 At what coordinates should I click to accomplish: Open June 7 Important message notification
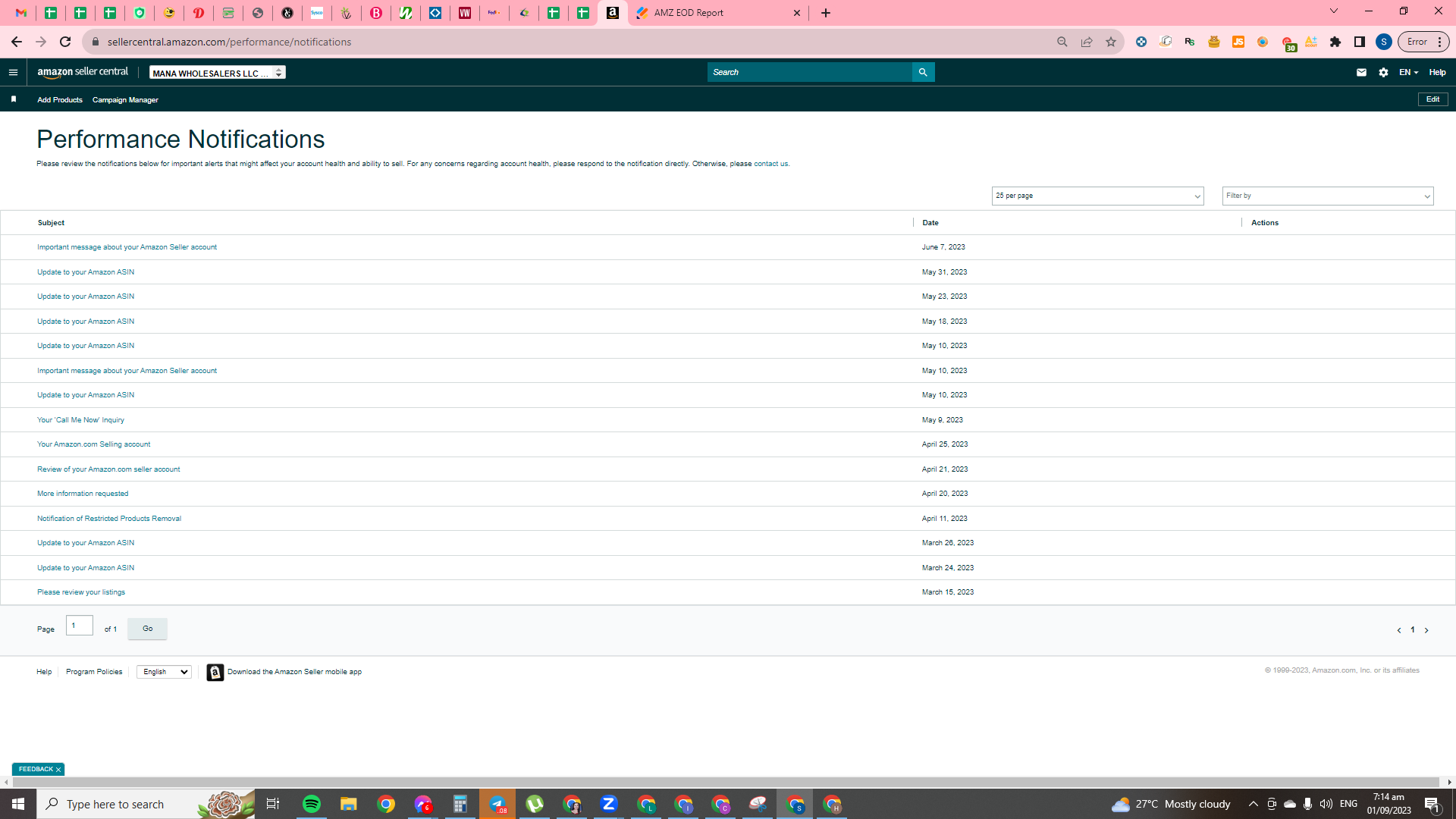click(x=127, y=247)
